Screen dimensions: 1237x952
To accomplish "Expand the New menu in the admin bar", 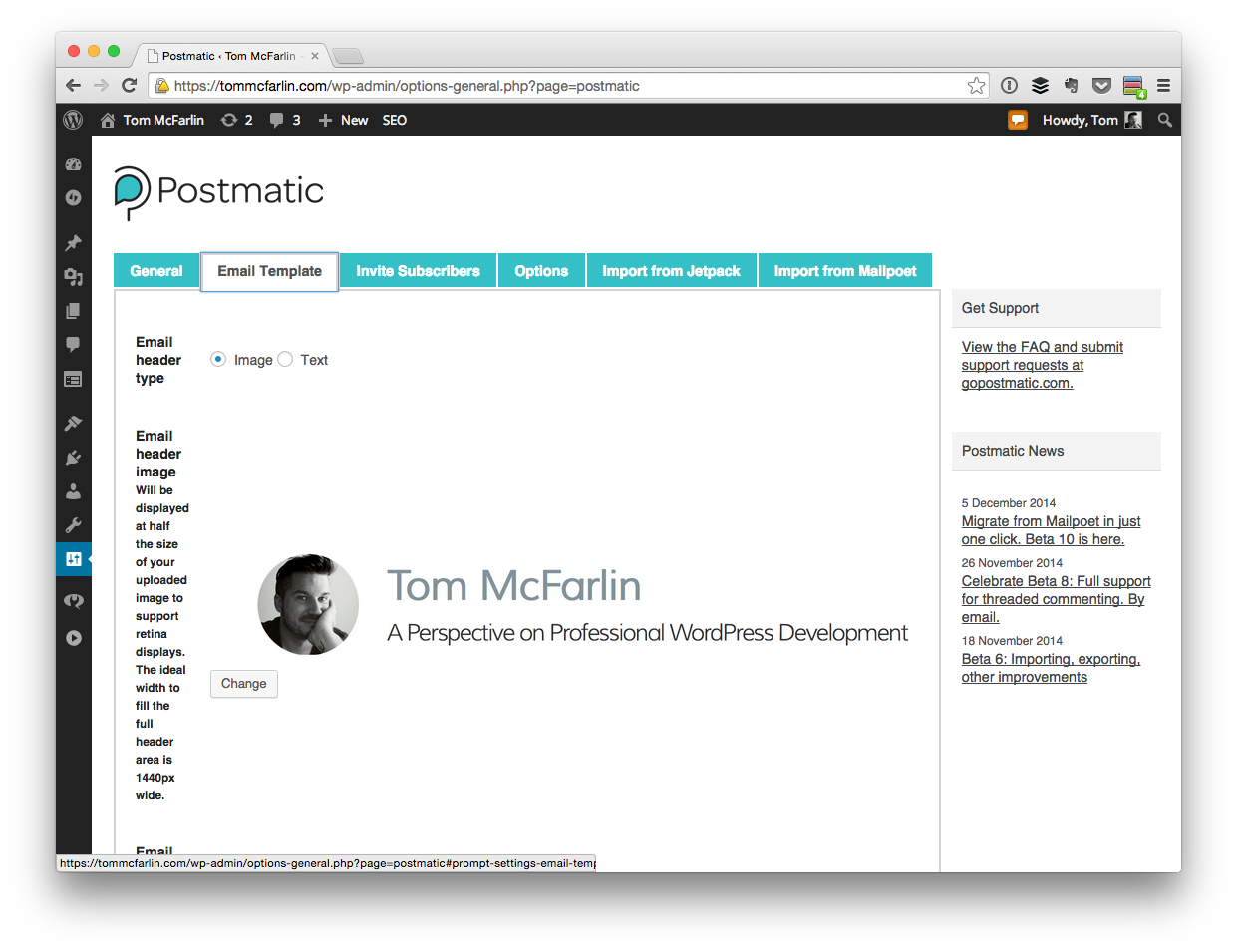I will coord(343,120).
